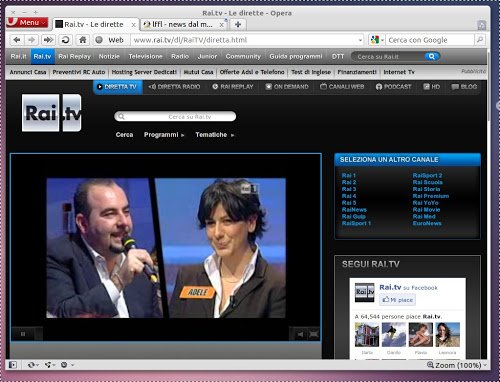Viewport: 500px width, 382px height.
Task: Click the page vertical scrollbar
Action: tap(489, 203)
